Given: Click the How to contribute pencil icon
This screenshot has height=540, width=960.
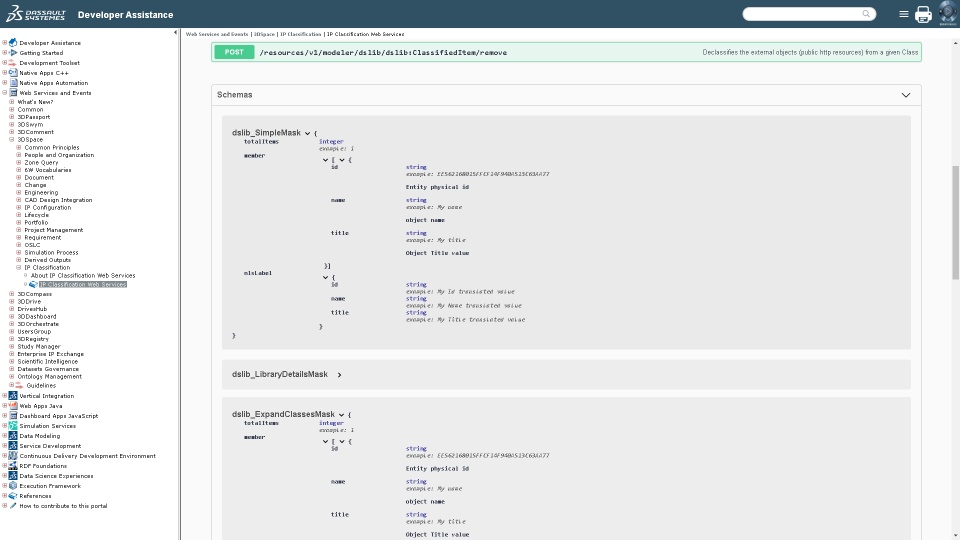Looking at the screenshot, I should pos(13,506).
